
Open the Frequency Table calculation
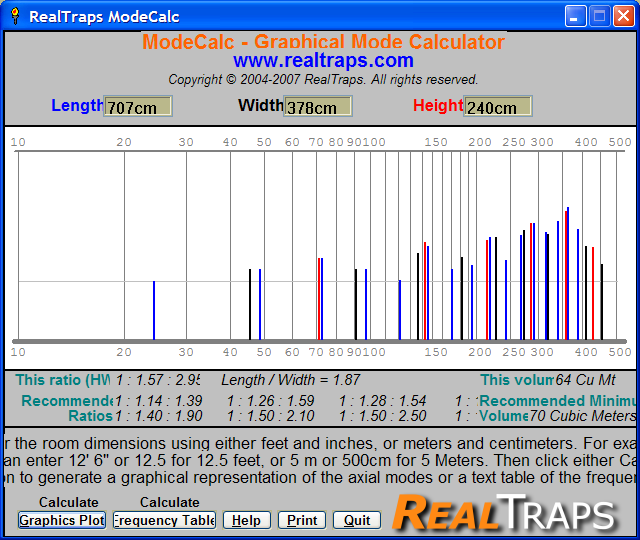164,520
